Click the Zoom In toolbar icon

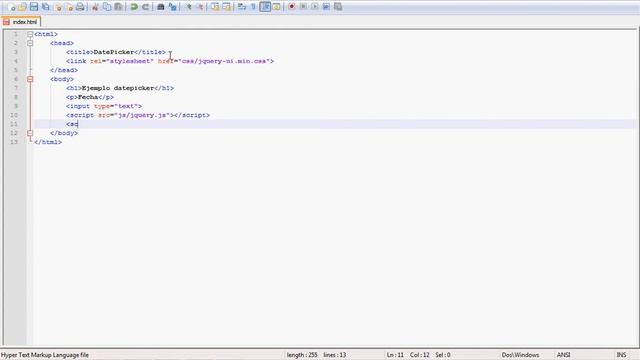pos(188,7)
